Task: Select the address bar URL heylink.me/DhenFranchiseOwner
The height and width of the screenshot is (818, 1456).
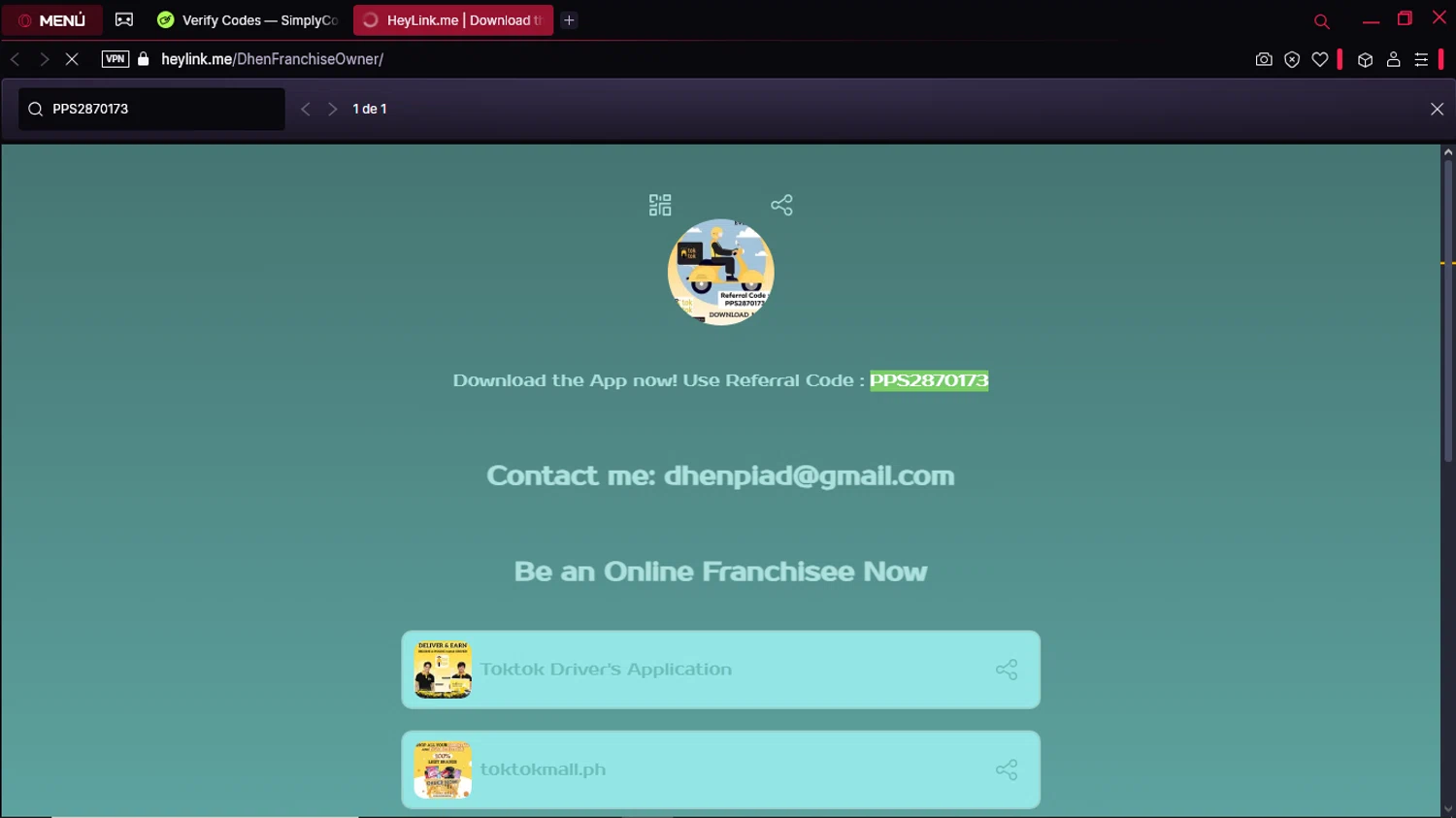Action: coord(272,59)
